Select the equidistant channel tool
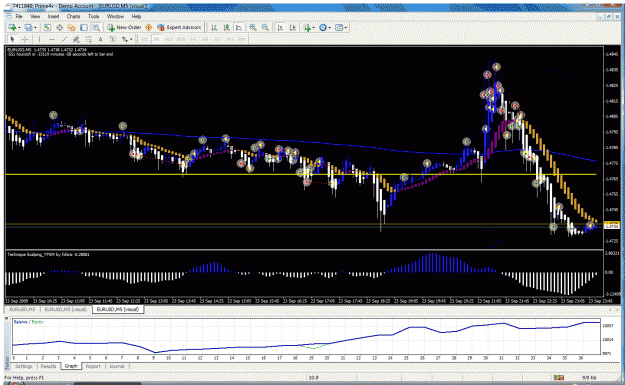The height and width of the screenshot is (385, 625). pos(76,39)
